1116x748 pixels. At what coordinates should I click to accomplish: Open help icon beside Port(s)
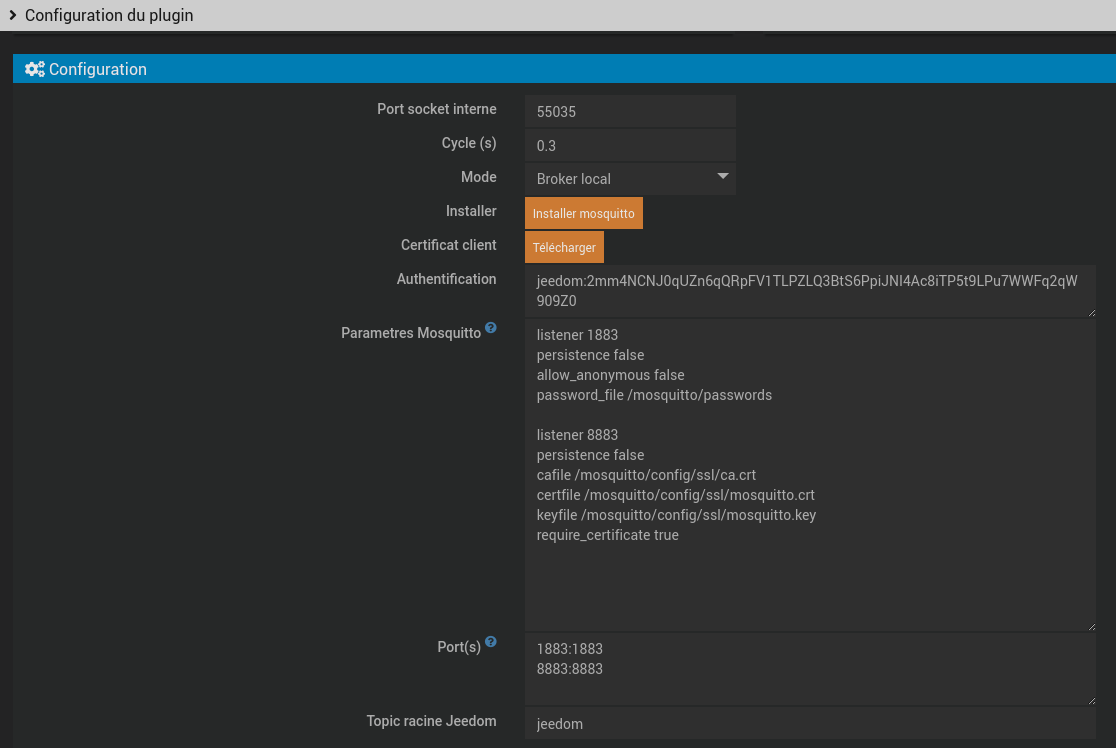[x=490, y=642]
